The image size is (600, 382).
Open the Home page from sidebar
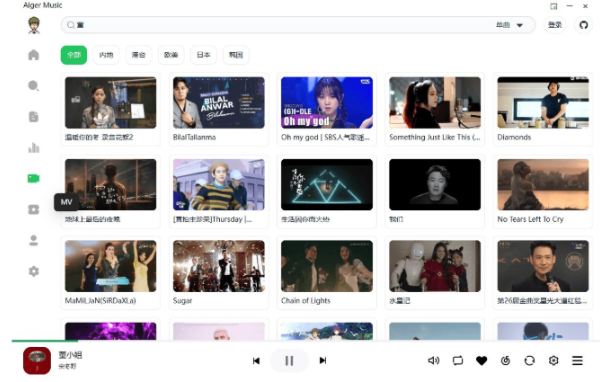[x=34, y=55]
